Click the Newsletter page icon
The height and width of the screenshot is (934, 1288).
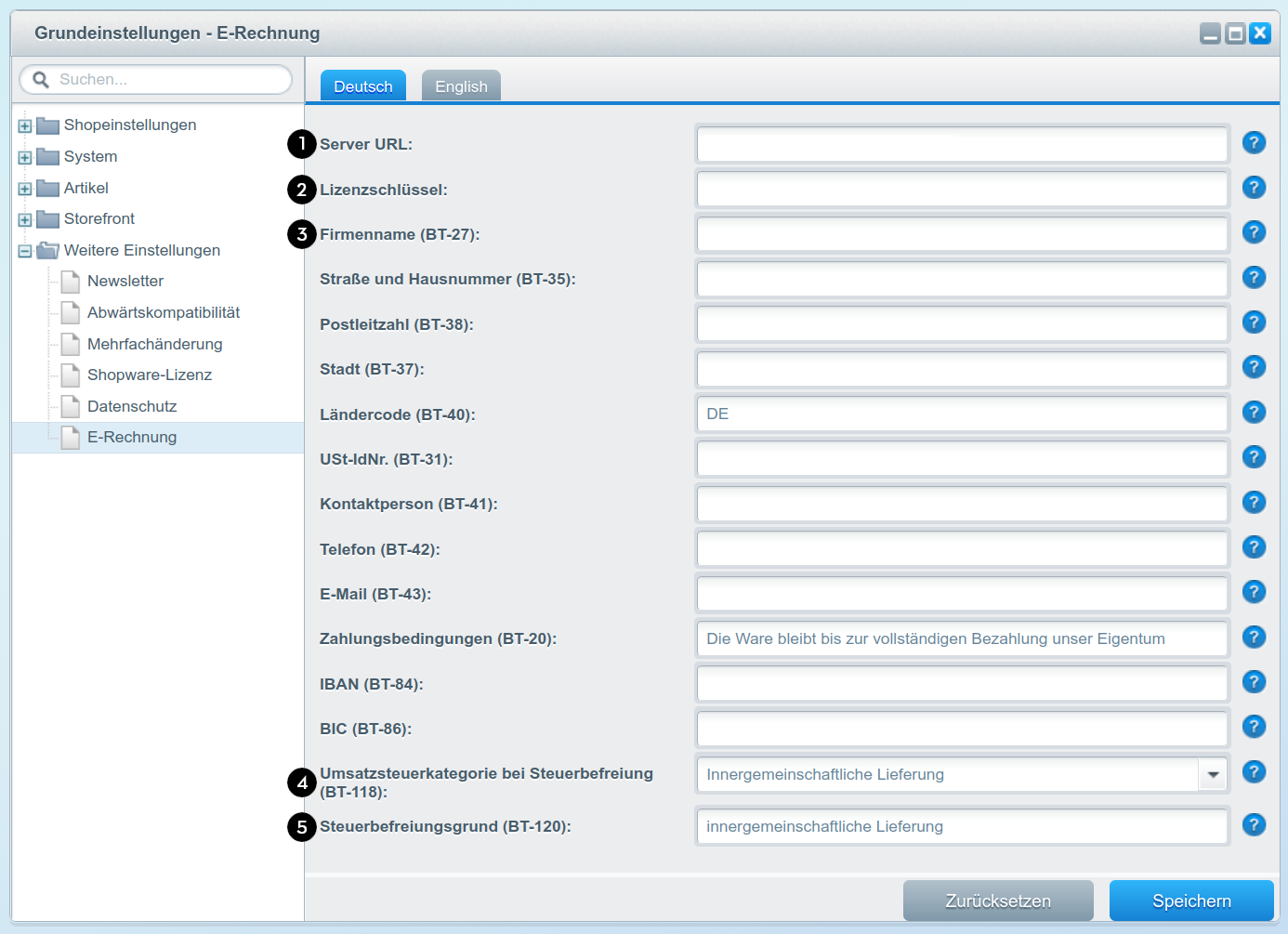(70, 281)
